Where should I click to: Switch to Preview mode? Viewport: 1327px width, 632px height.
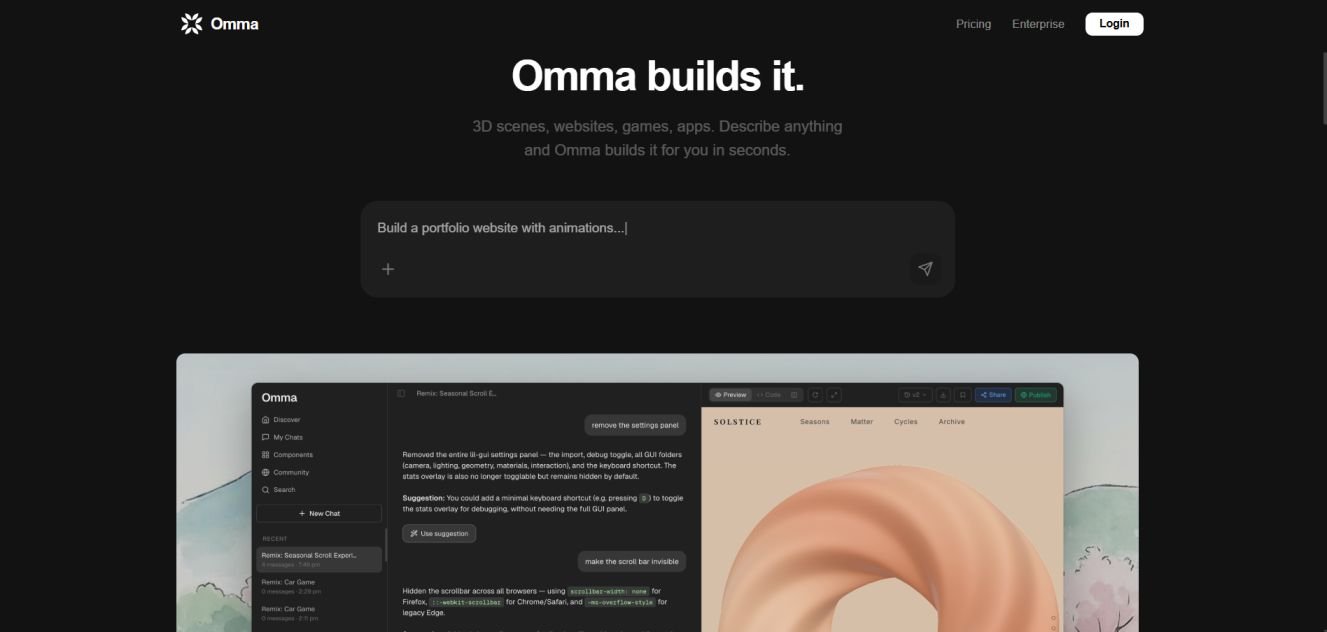click(730, 395)
